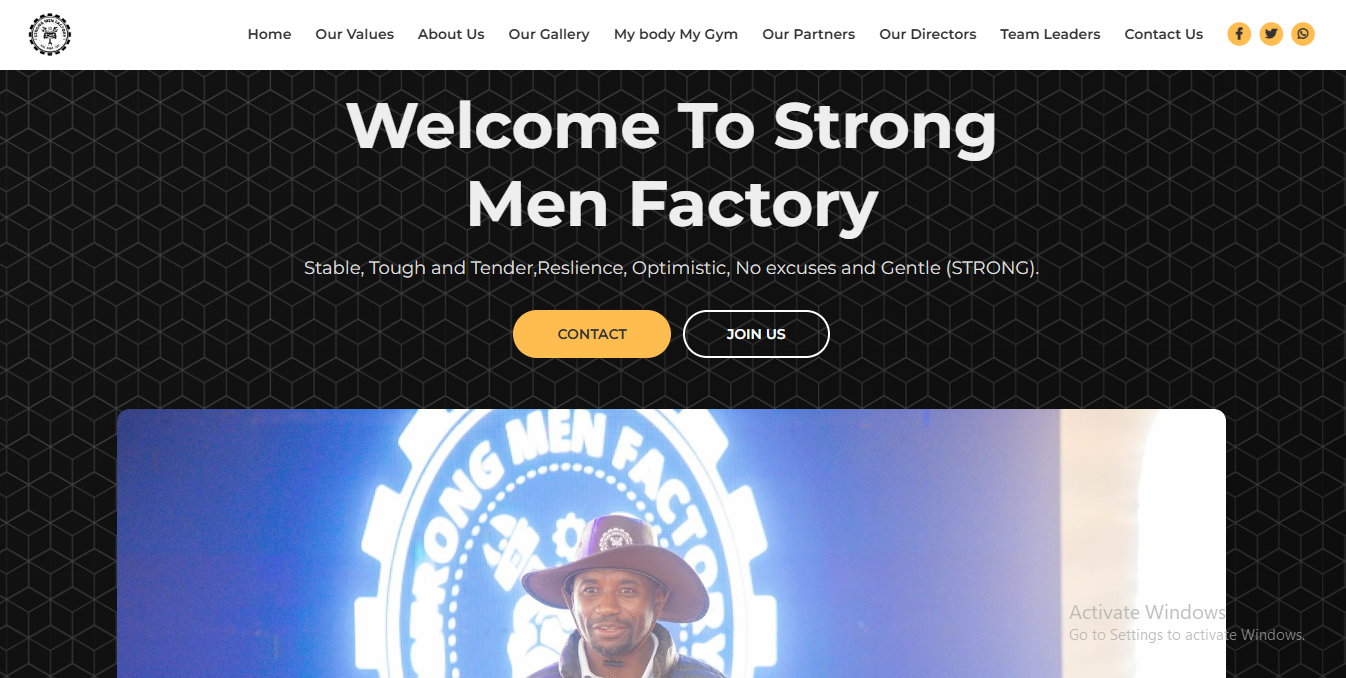Open My body My Gym section
The image size is (1346, 678).
[x=676, y=34]
